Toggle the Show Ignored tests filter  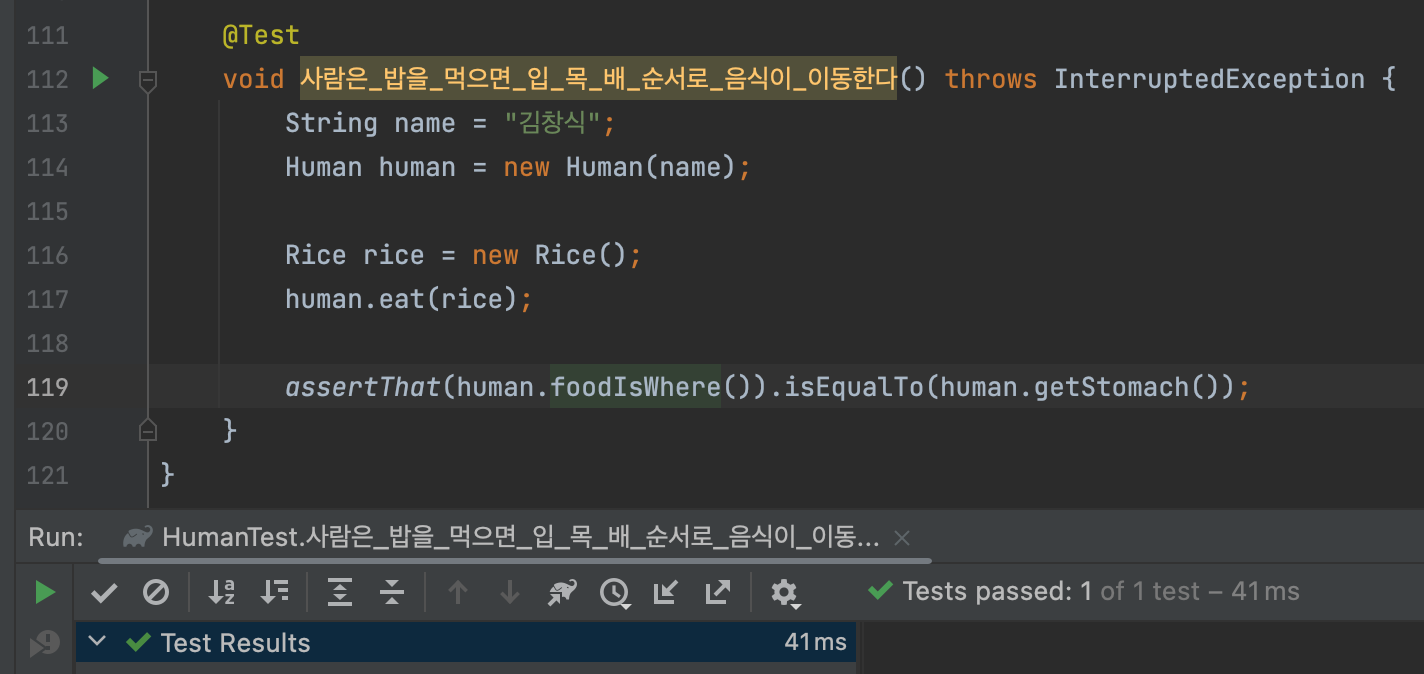[156, 592]
